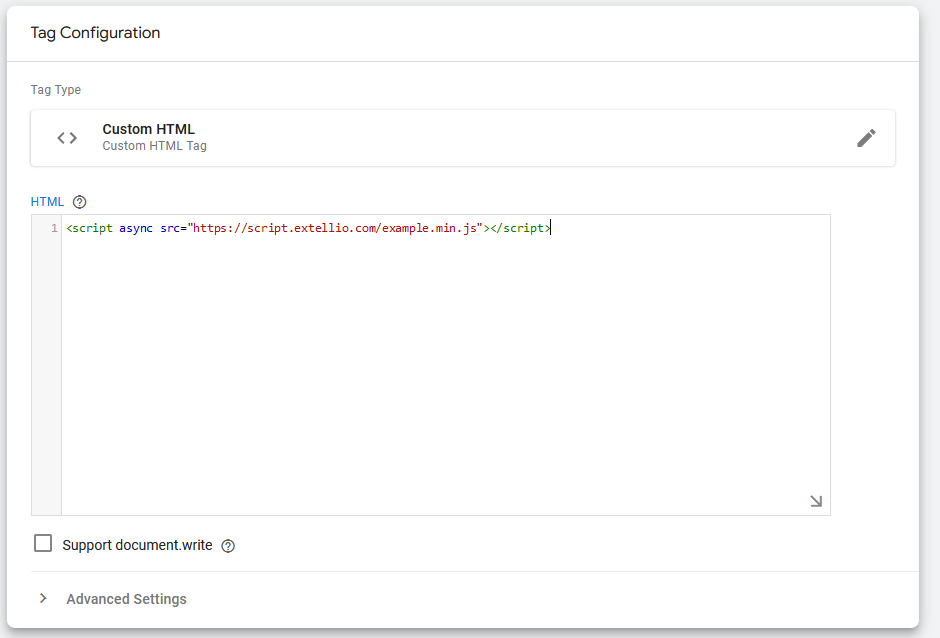Viewport: 940px width, 638px height.
Task: Click the resize arrow in editor corner
Action: (x=816, y=501)
